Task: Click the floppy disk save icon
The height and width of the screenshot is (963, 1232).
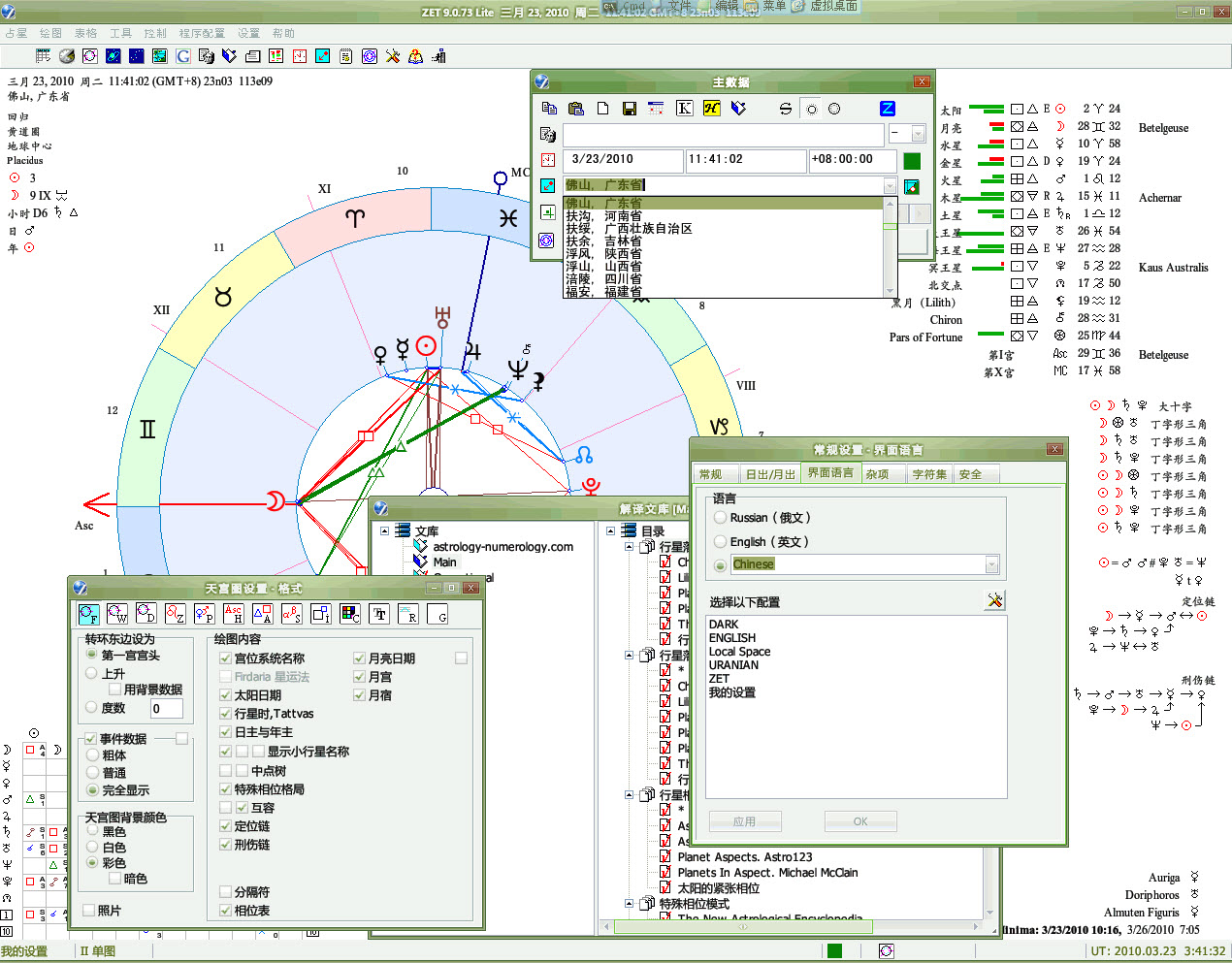Action: coord(629,109)
